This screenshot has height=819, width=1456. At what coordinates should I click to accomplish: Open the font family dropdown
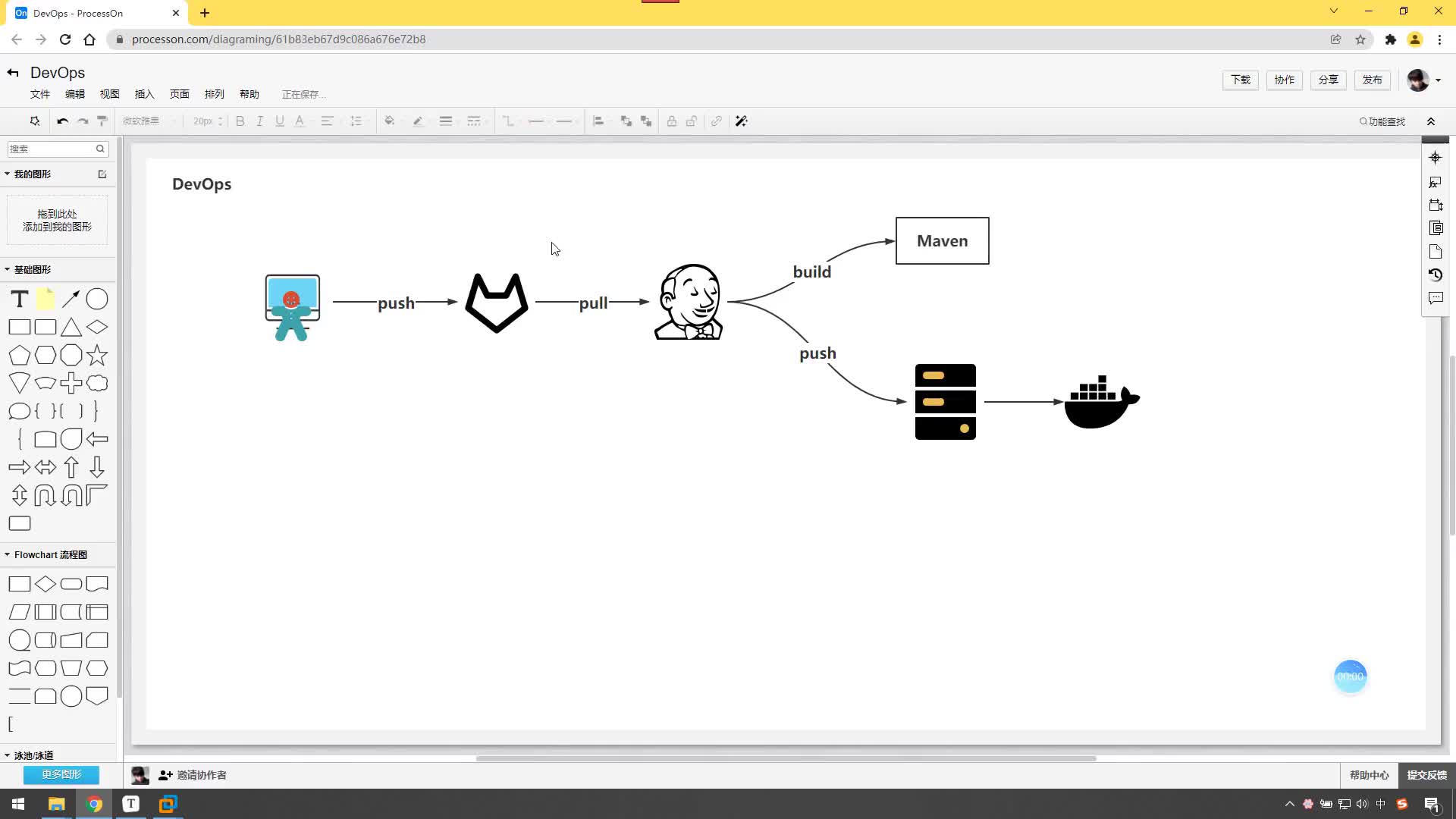point(149,121)
